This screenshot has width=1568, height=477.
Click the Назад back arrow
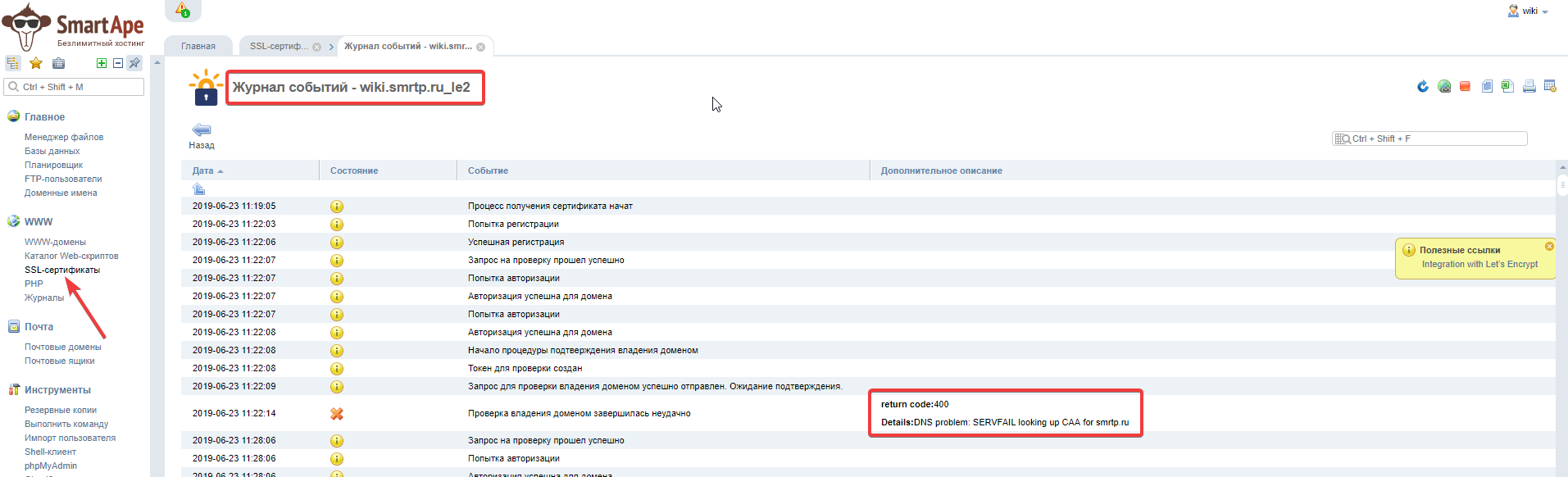(x=202, y=130)
